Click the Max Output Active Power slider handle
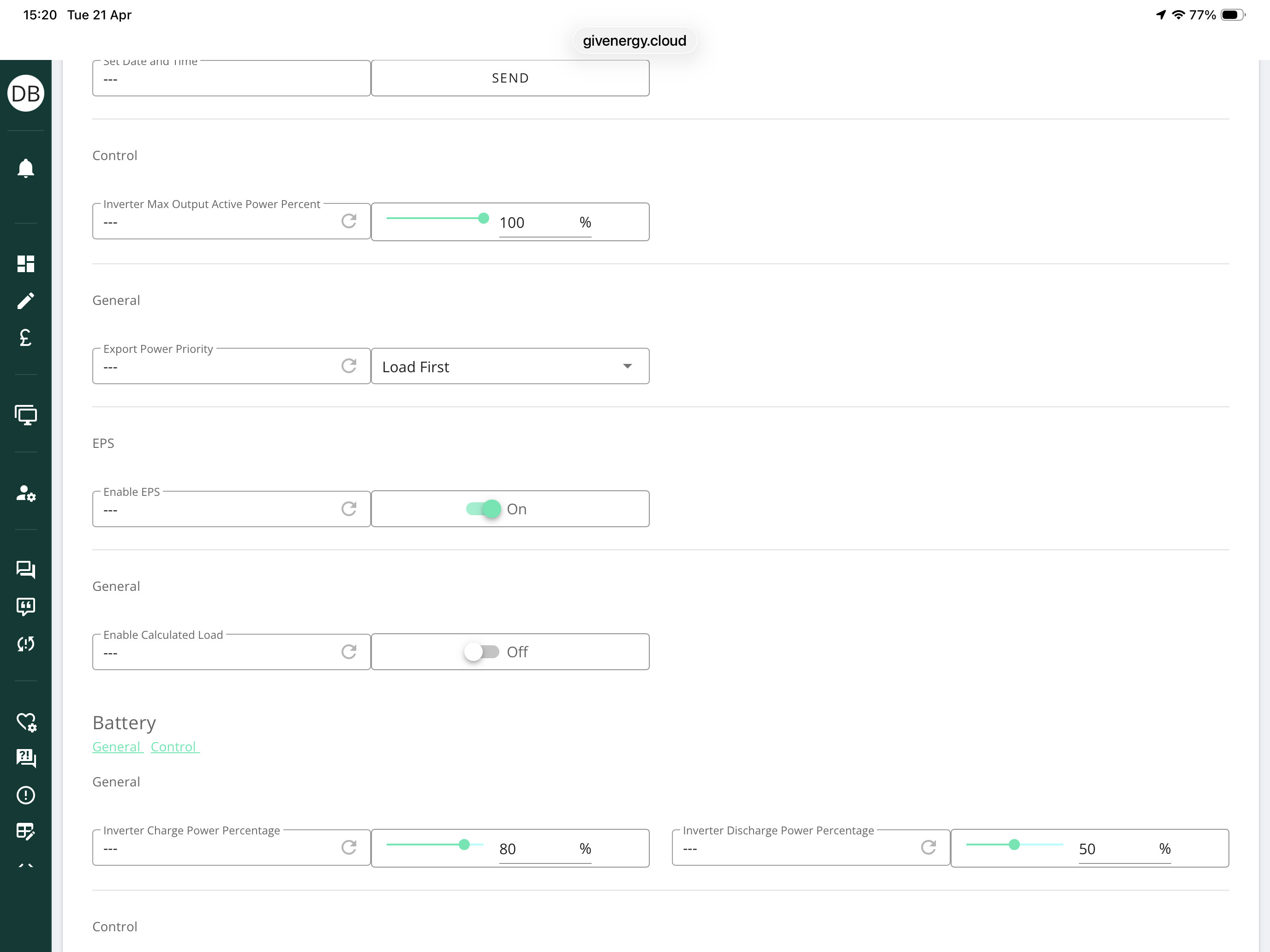Screen dimensions: 1270x952 tap(484, 218)
